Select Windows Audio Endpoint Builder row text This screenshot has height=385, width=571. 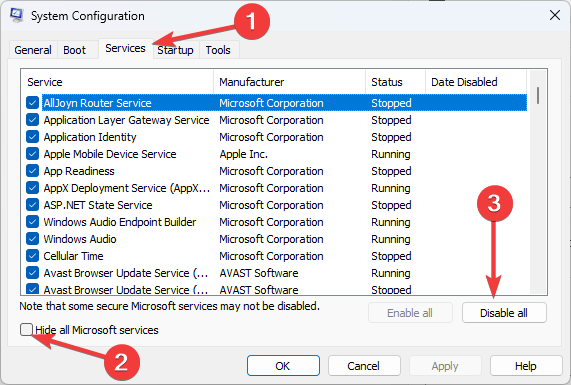(120, 222)
